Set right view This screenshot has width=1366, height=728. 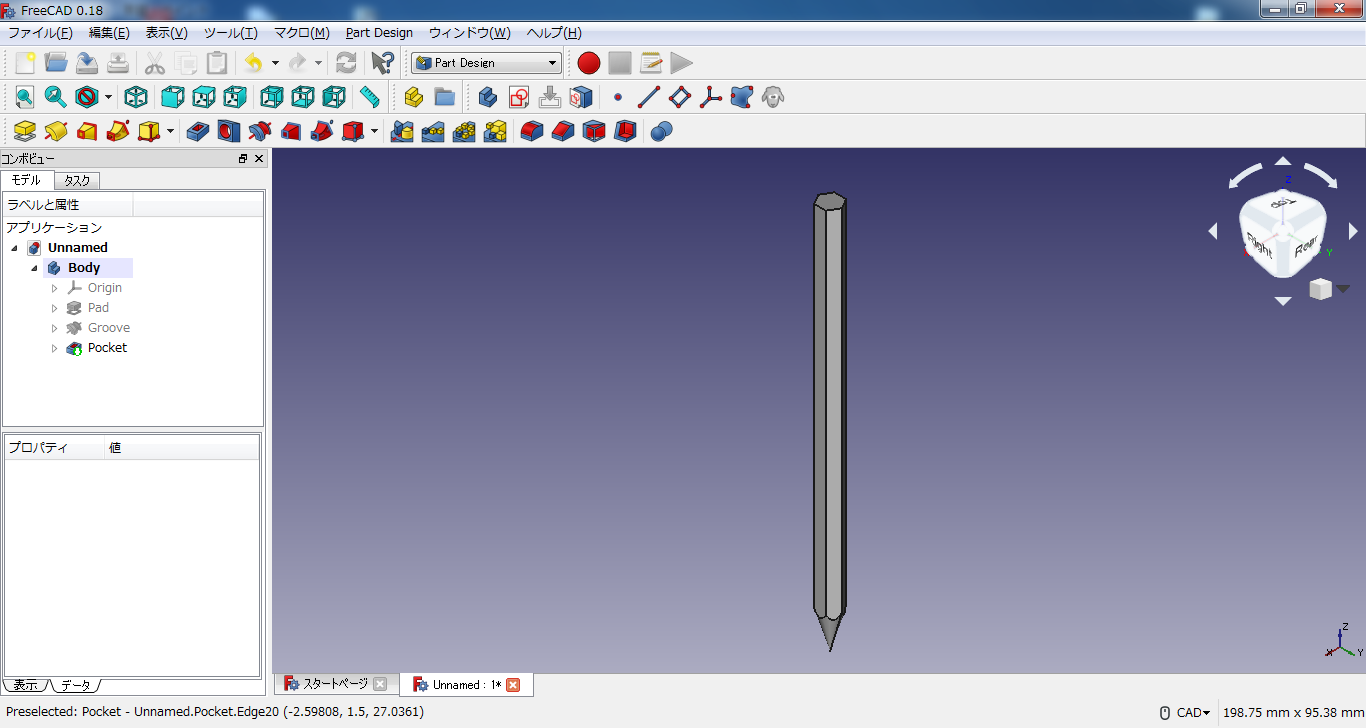[235, 97]
